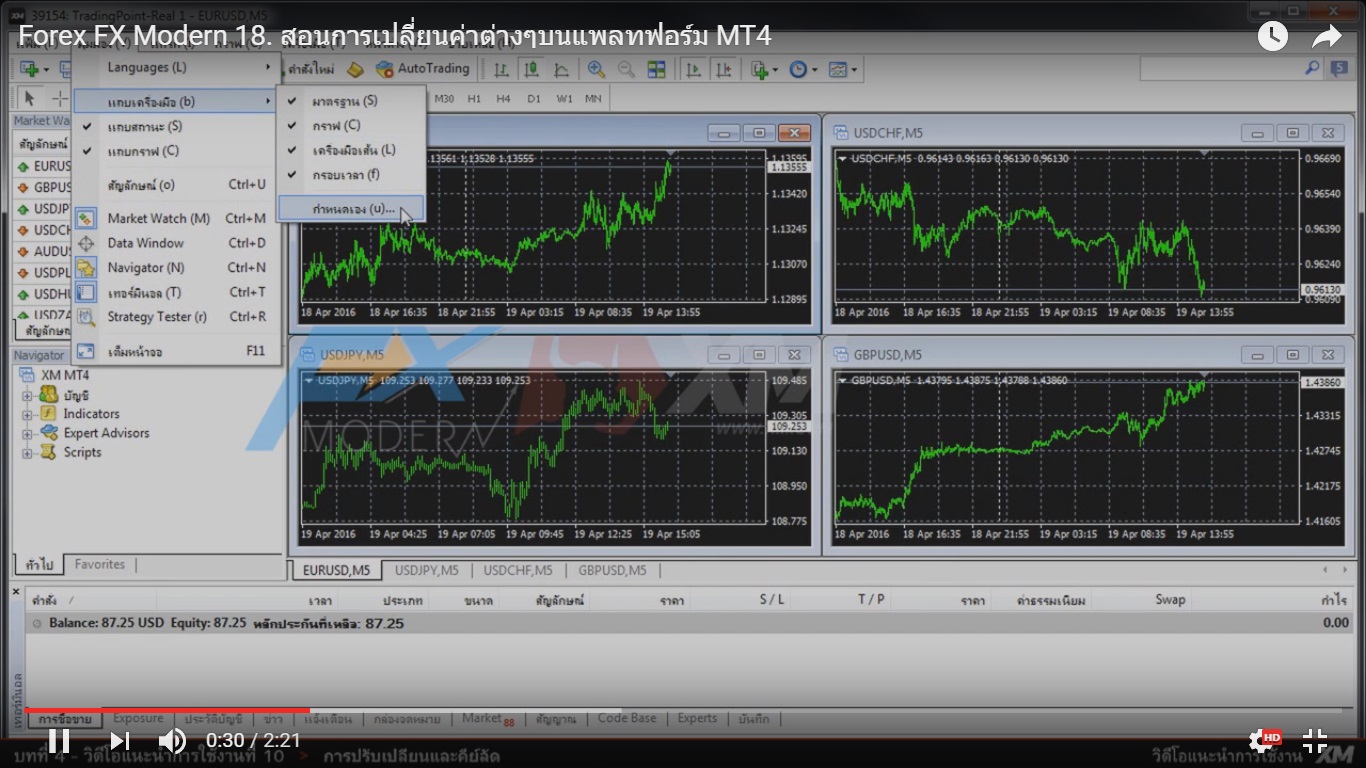Toggle the AutoTrading button
This screenshot has height=768, width=1366.
pyautogui.click(x=422, y=69)
